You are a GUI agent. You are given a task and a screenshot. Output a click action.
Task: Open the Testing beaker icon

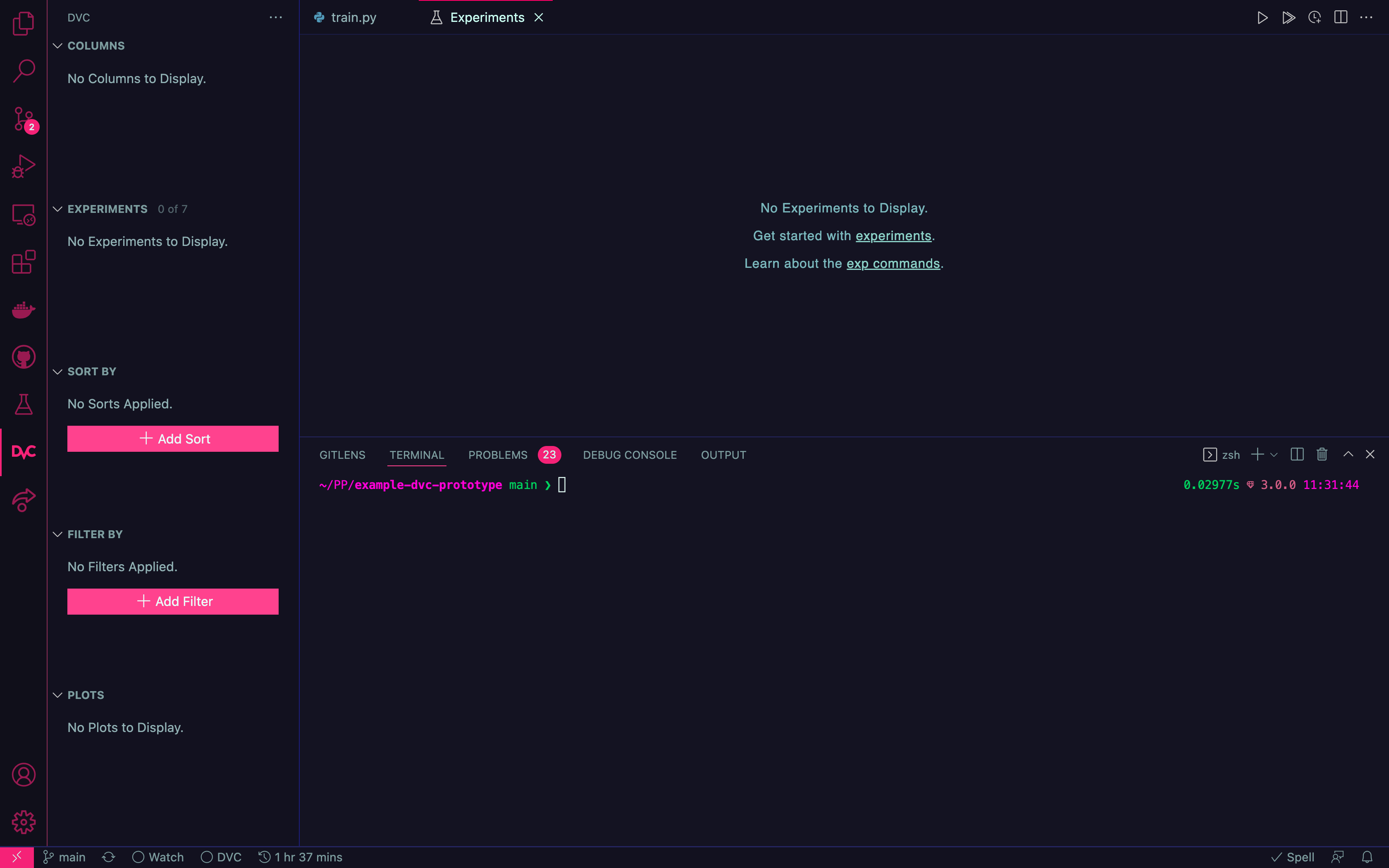24,404
